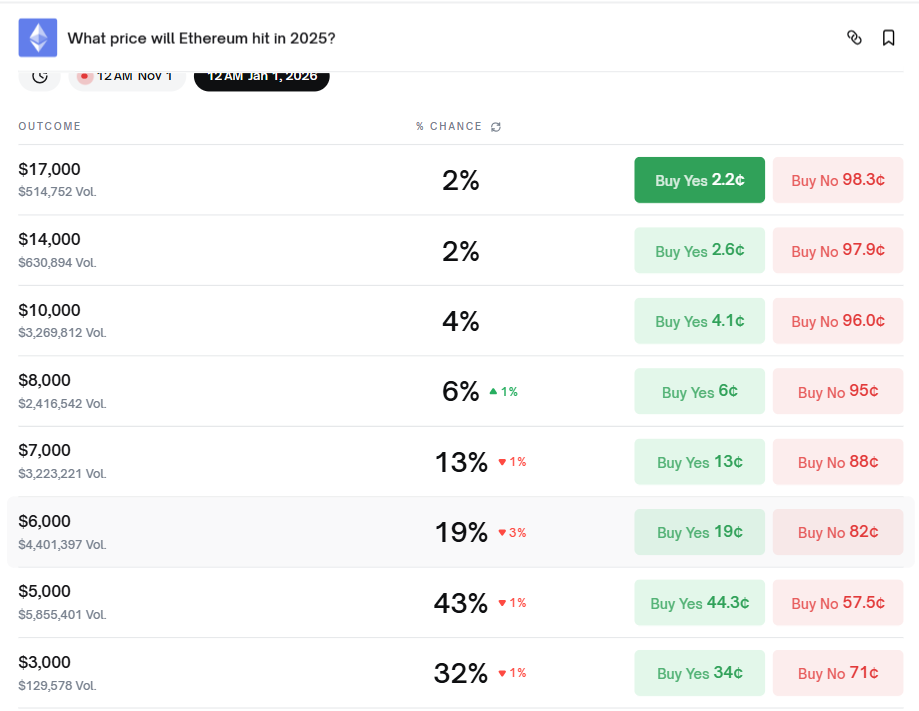The width and height of the screenshot is (919, 711).
Task: Select the 12 AM Jan 1, 2026 timeframe
Action: tap(261, 74)
